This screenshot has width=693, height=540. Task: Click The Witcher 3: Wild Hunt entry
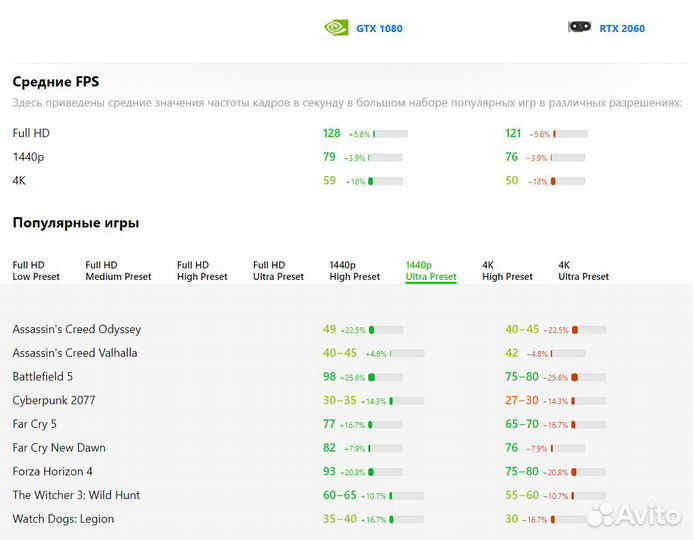[76, 495]
